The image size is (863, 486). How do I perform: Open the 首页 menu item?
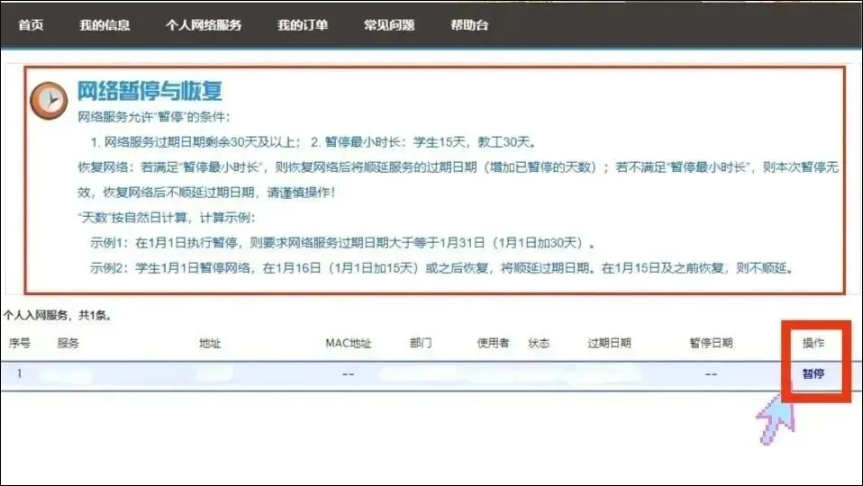(31, 25)
